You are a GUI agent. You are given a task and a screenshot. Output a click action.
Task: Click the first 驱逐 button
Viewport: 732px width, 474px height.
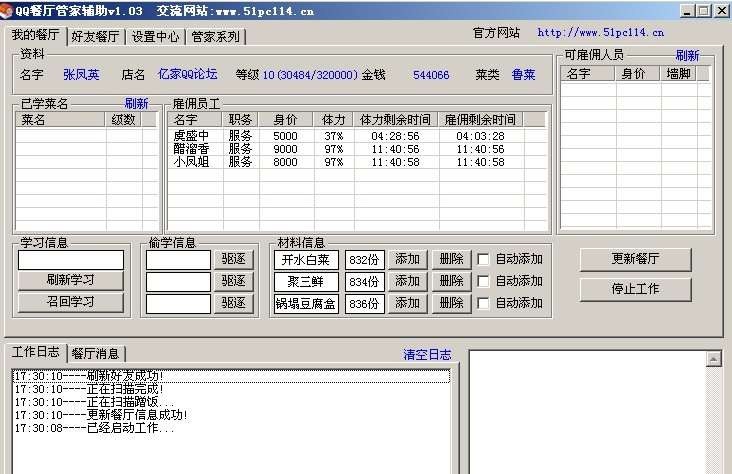(x=233, y=259)
